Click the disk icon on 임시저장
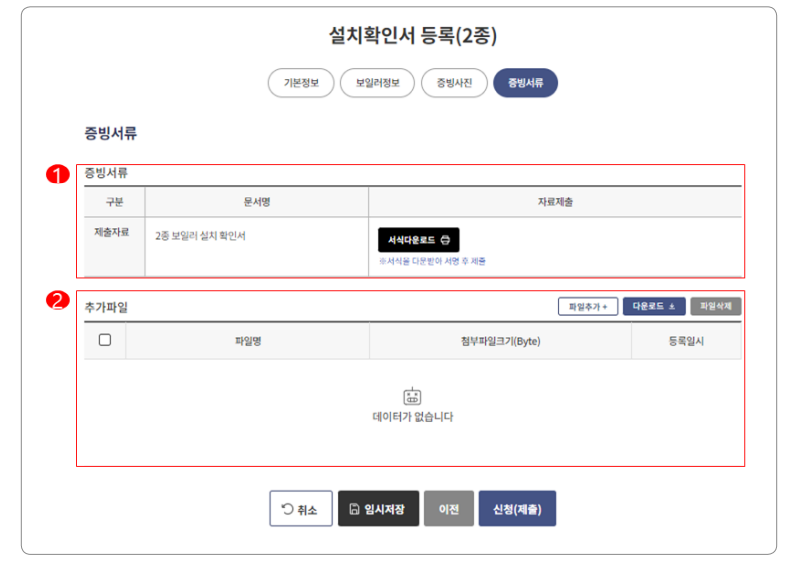The width and height of the screenshot is (793, 562). [355, 509]
